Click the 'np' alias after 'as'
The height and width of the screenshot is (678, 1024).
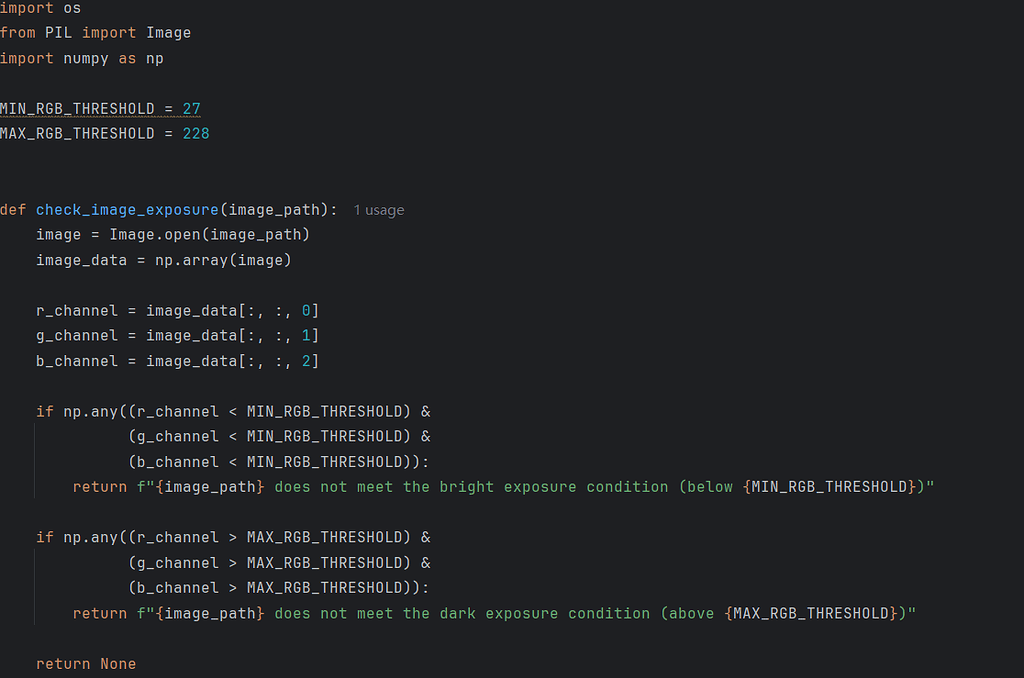point(155,58)
